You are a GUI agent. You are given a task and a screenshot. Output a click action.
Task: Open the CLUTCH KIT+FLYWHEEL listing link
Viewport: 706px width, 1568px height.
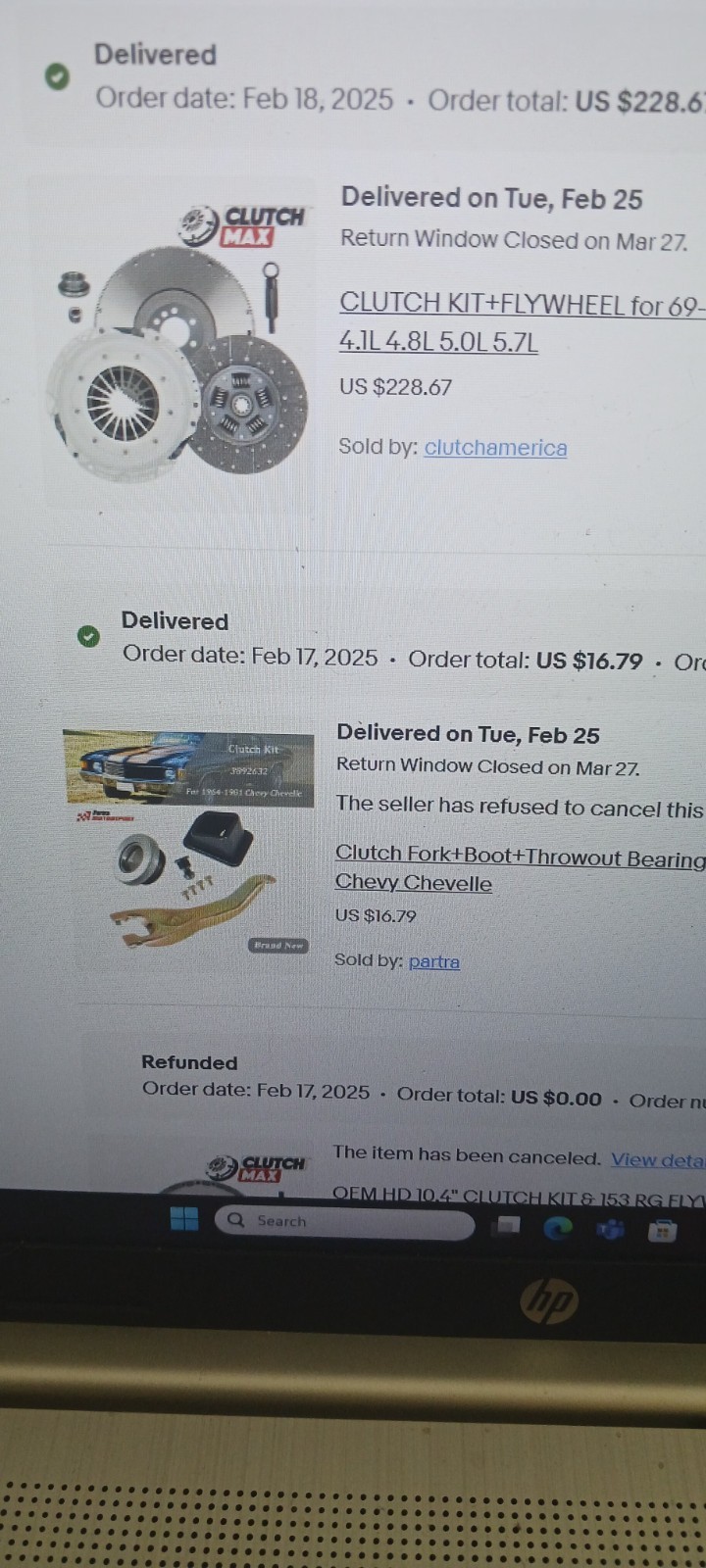(x=520, y=306)
